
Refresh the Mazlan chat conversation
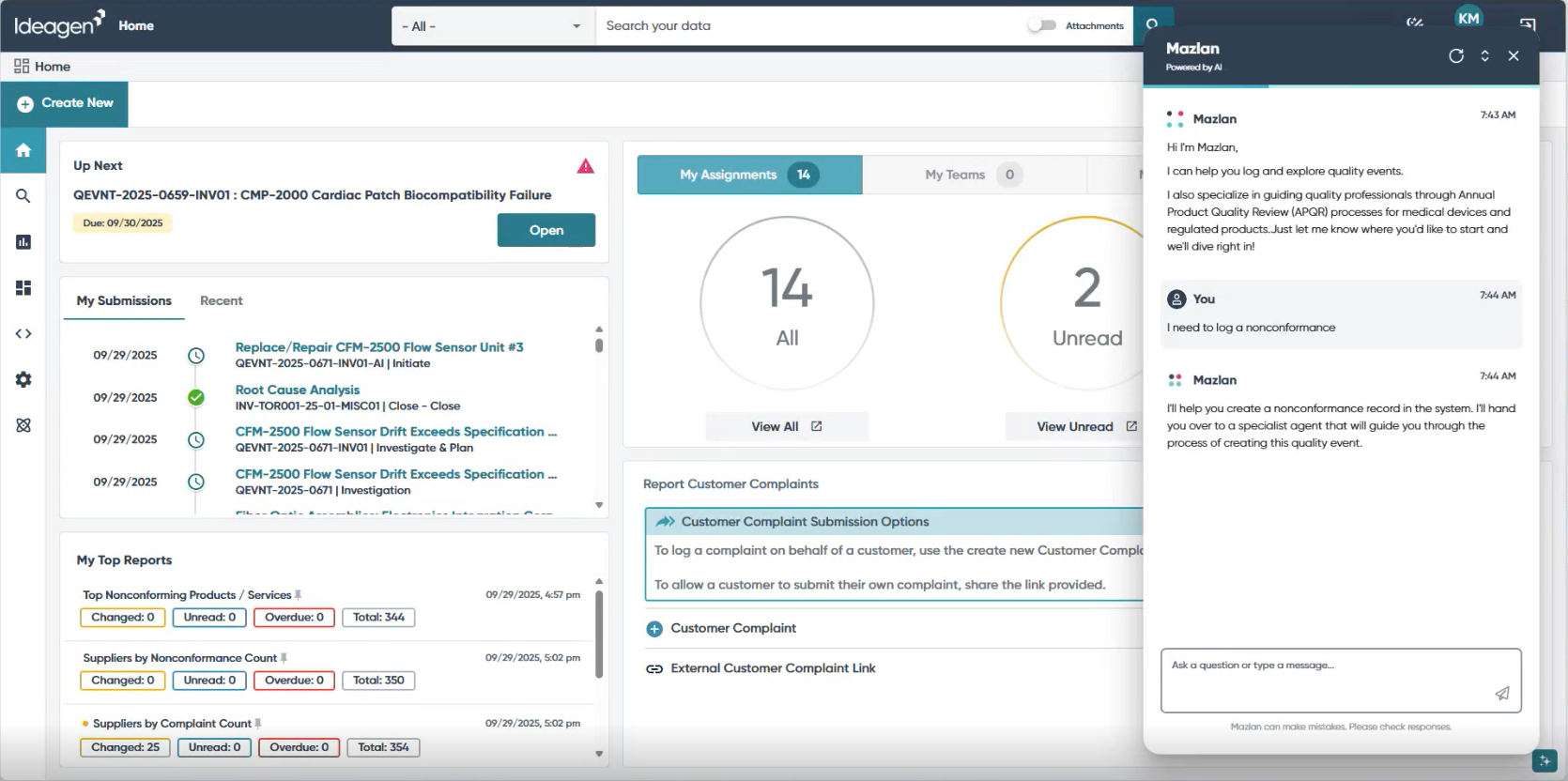(1456, 55)
